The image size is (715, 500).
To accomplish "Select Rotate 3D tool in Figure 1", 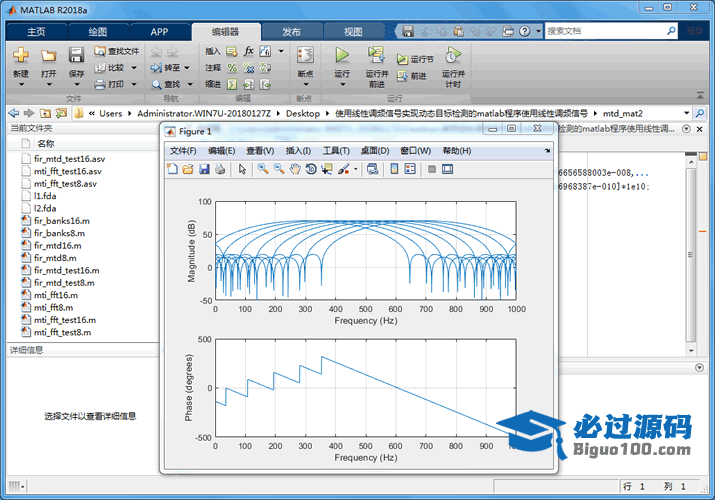I will click(x=311, y=169).
